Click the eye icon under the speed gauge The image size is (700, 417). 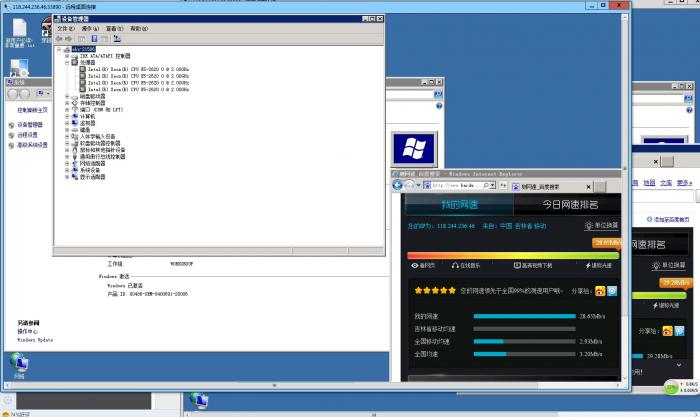pyautogui.click(x=415, y=265)
